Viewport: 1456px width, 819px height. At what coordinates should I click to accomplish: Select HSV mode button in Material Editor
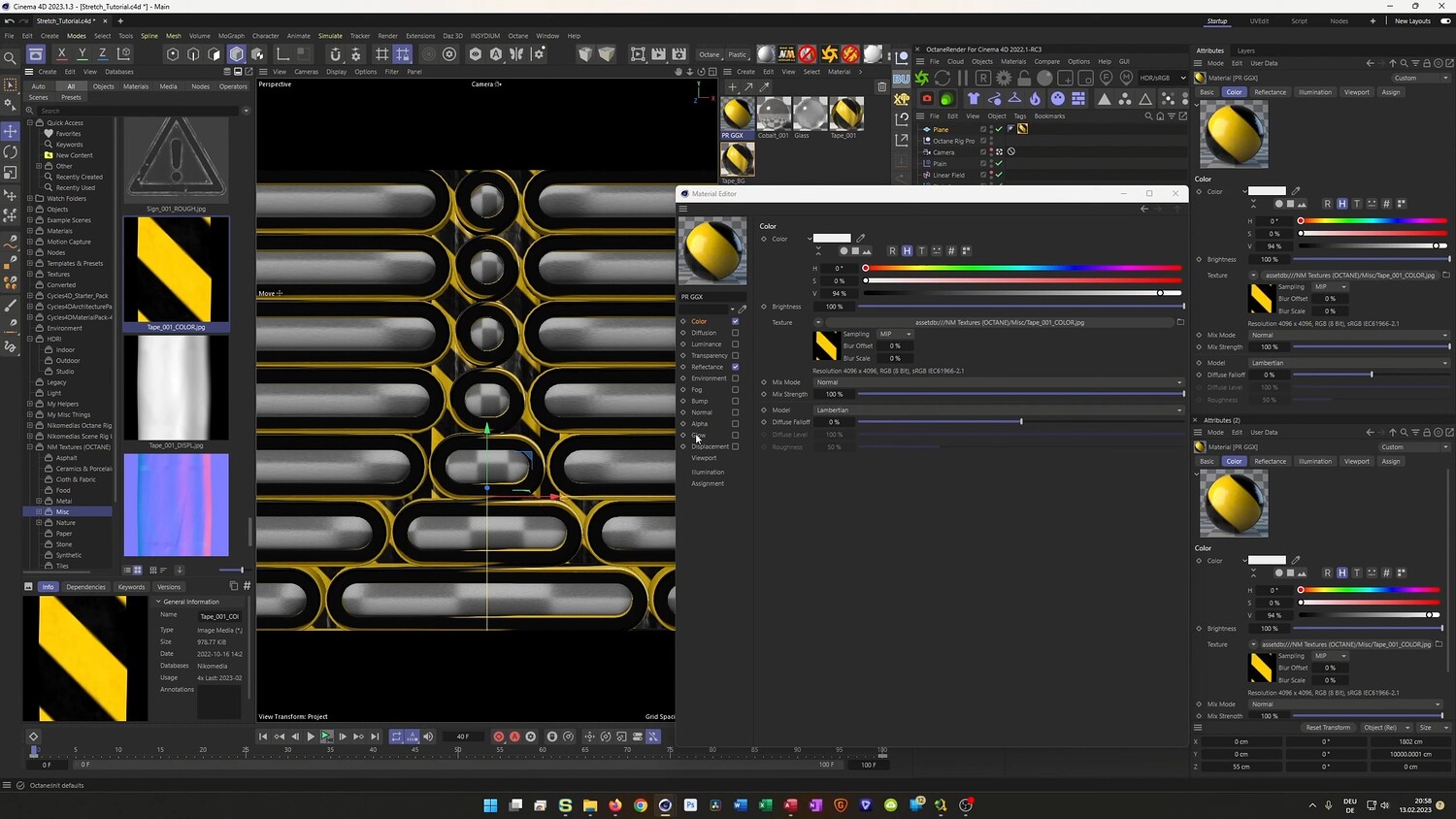pyautogui.click(x=907, y=251)
